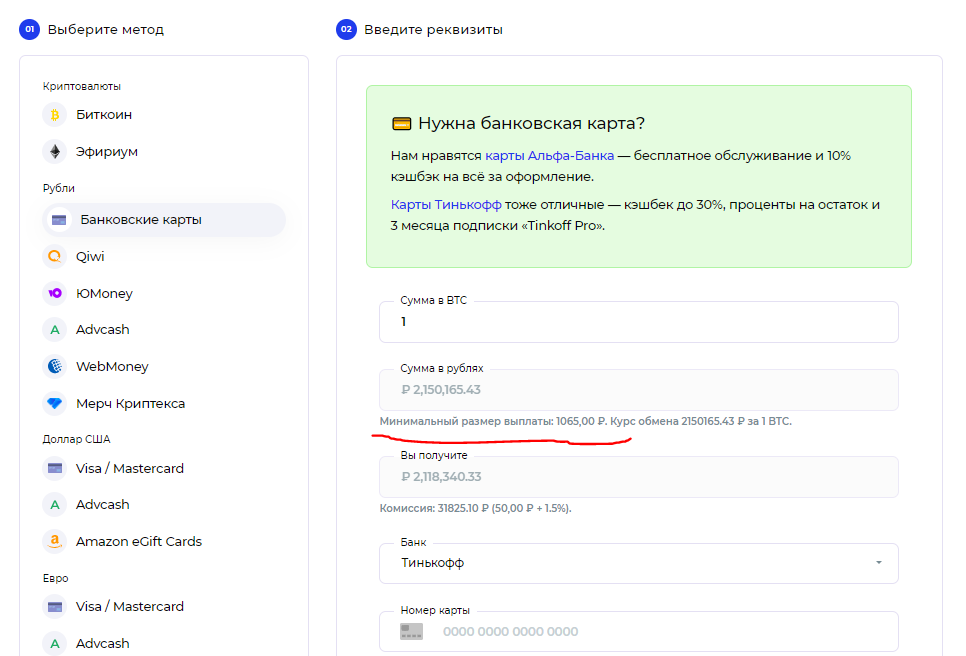
Task: Click the Евро section label
Action: (55, 578)
